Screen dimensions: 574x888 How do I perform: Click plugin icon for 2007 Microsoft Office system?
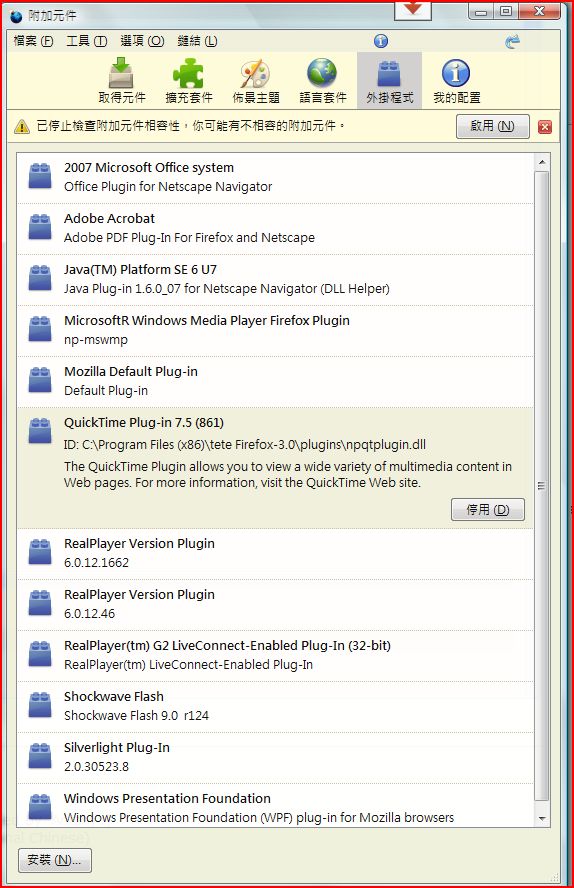(40, 176)
